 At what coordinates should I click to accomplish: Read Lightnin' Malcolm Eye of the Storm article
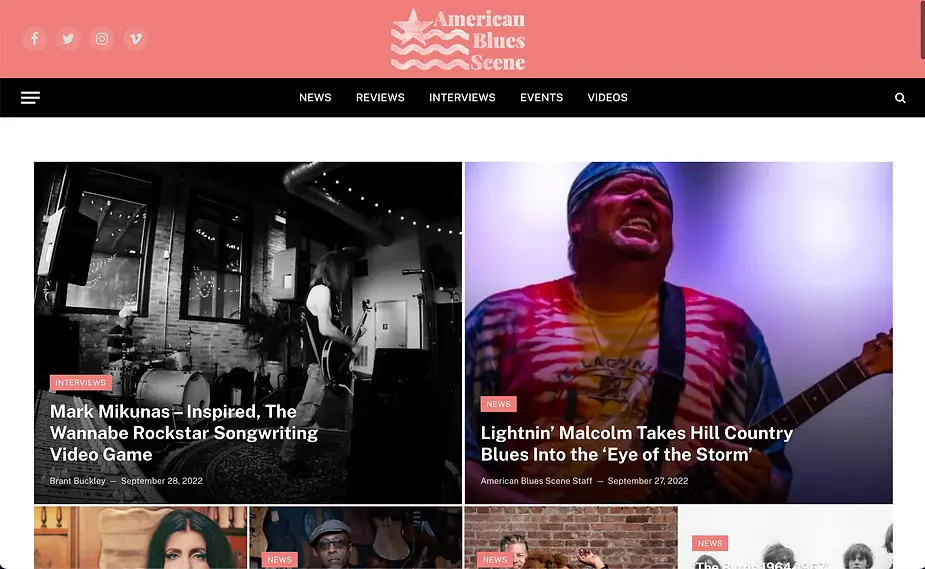(637, 443)
